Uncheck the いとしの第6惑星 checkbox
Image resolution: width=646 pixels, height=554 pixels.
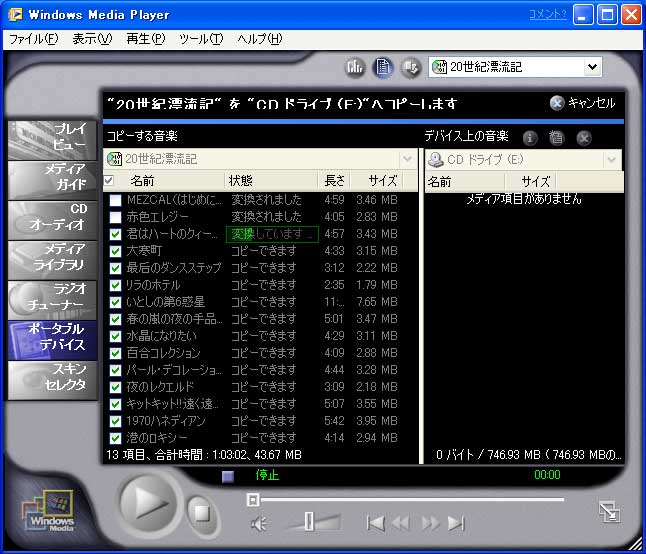(115, 302)
